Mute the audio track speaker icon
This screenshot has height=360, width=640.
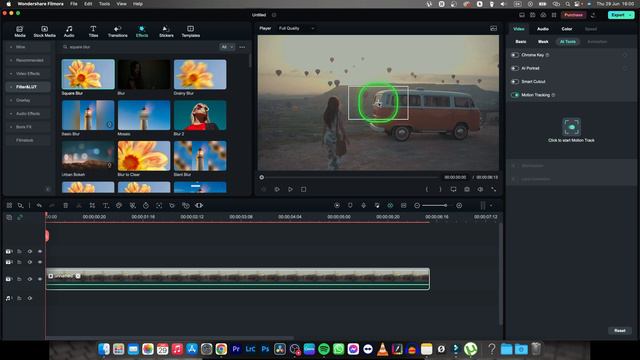click(x=30, y=298)
